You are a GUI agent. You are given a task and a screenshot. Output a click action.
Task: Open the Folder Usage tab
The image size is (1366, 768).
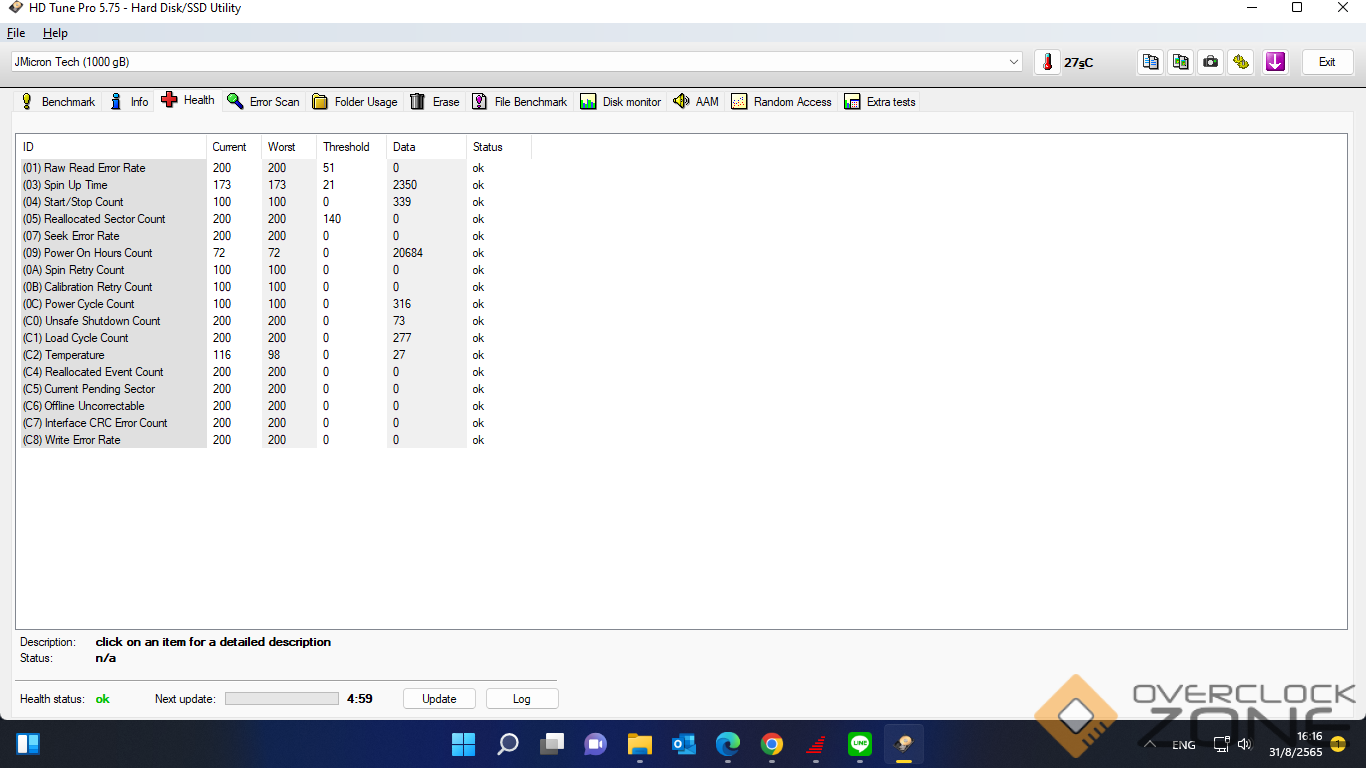tap(354, 102)
